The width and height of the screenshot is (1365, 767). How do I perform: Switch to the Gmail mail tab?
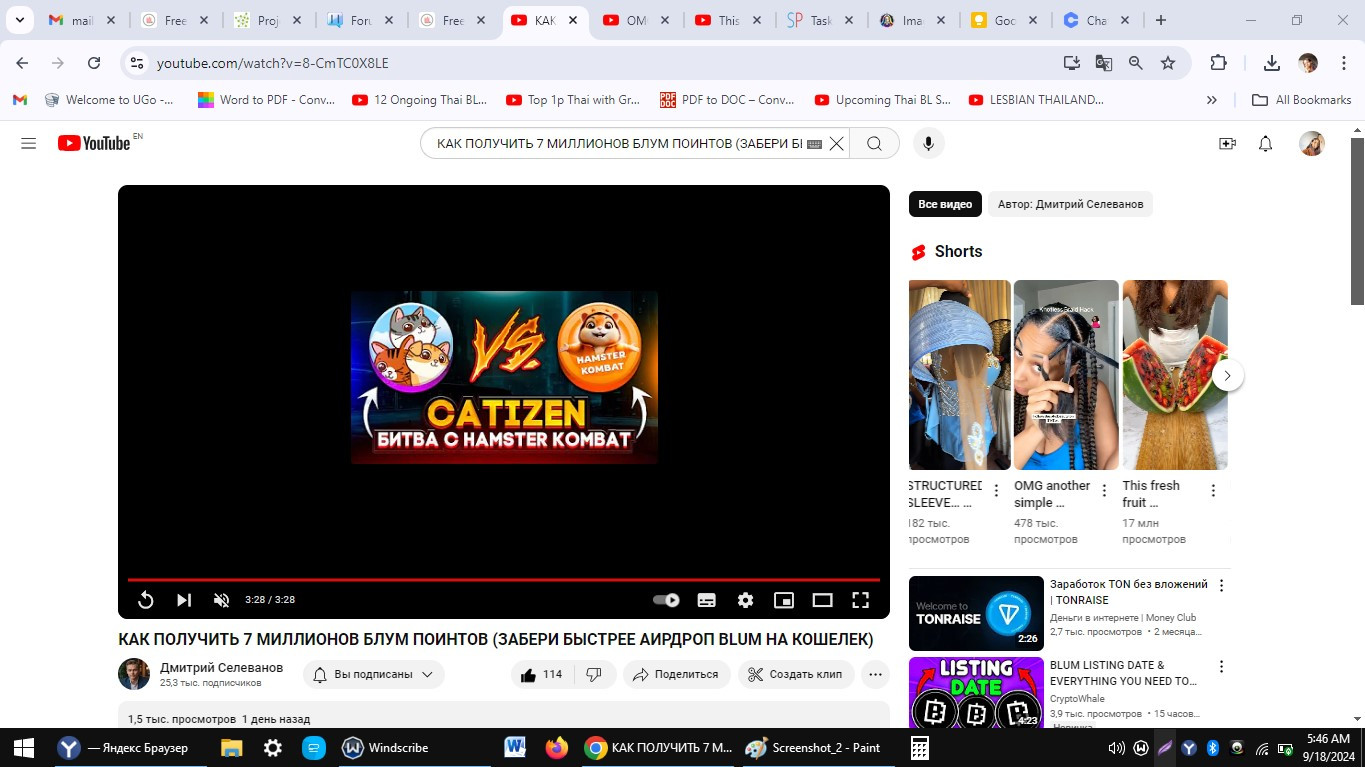tap(82, 20)
